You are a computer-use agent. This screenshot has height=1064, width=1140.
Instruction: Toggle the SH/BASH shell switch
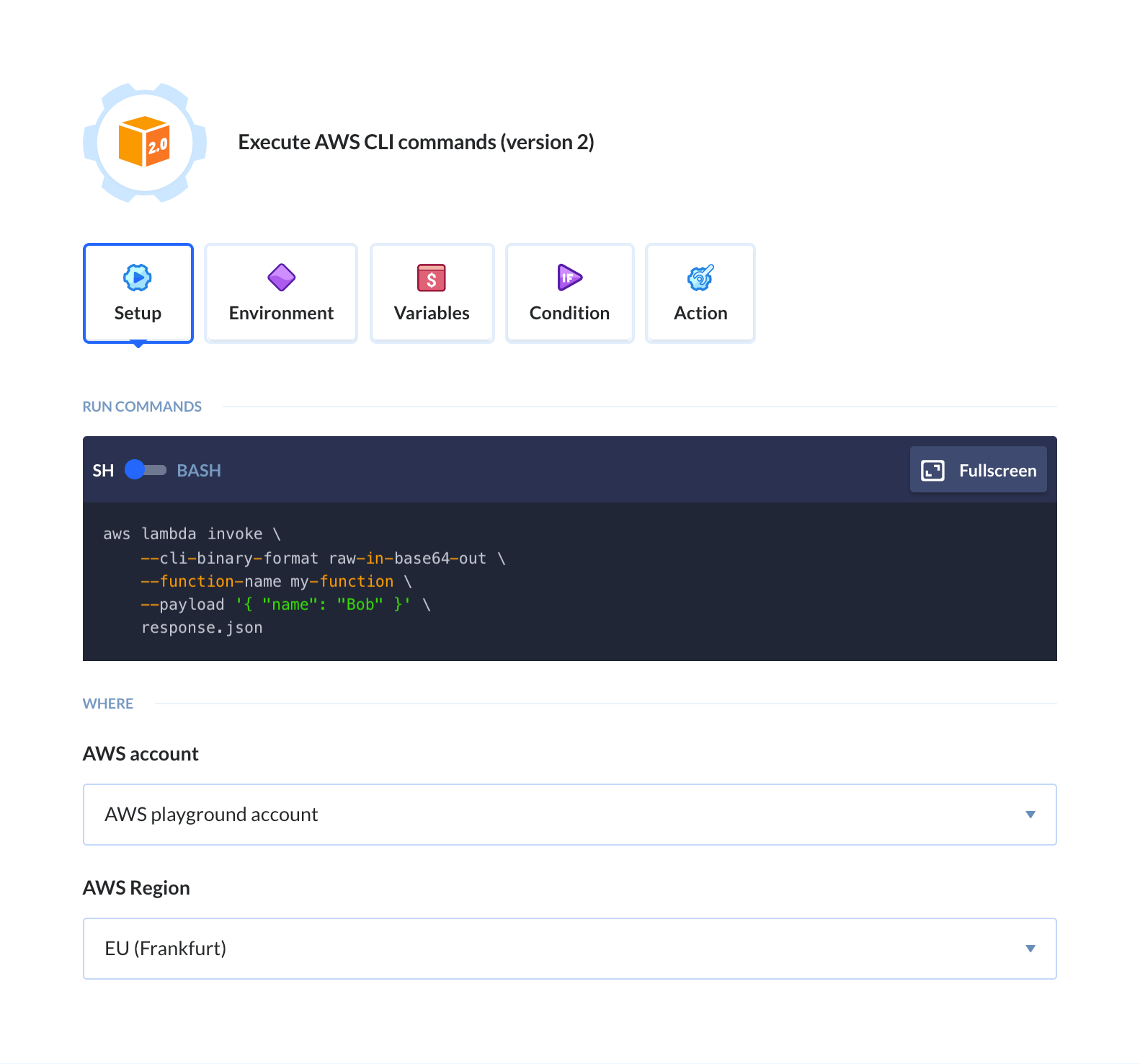[x=146, y=470]
